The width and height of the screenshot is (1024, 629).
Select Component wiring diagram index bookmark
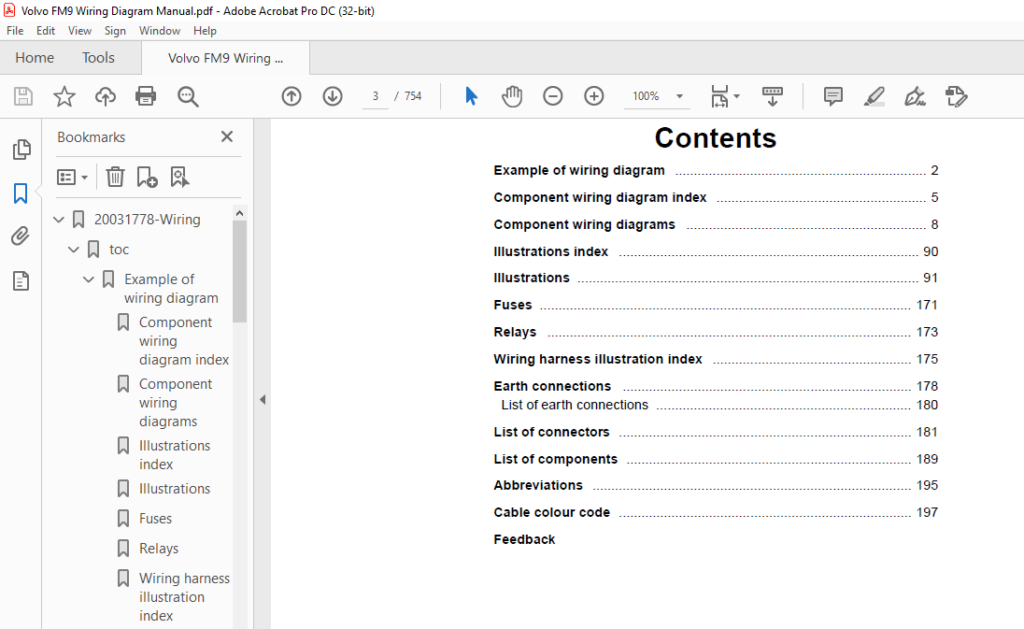tap(184, 341)
